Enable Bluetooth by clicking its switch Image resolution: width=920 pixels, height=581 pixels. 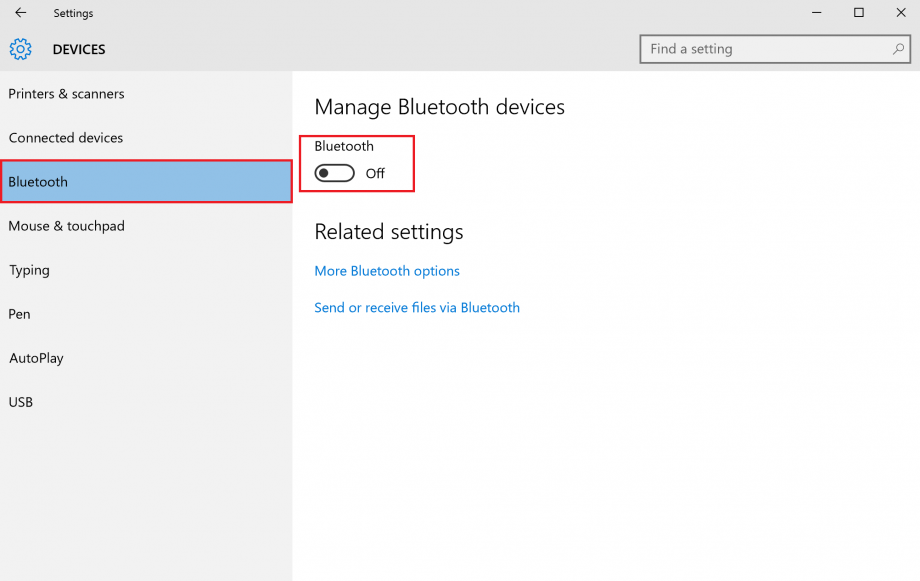(x=334, y=172)
